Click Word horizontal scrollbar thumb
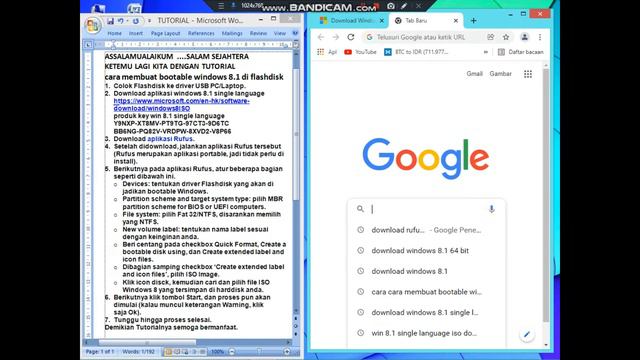The image size is (640, 360). pos(147,342)
